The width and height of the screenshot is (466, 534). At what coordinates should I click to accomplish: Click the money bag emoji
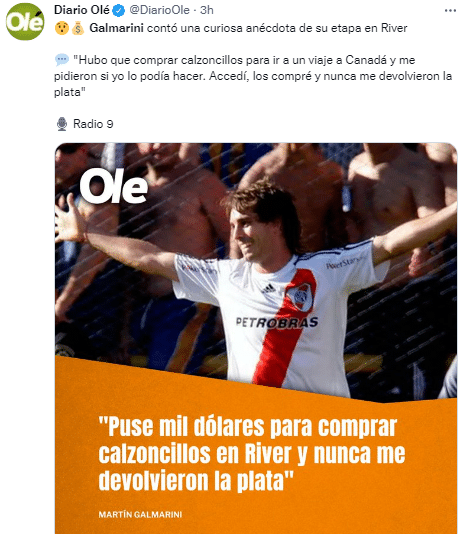click(x=78, y=28)
